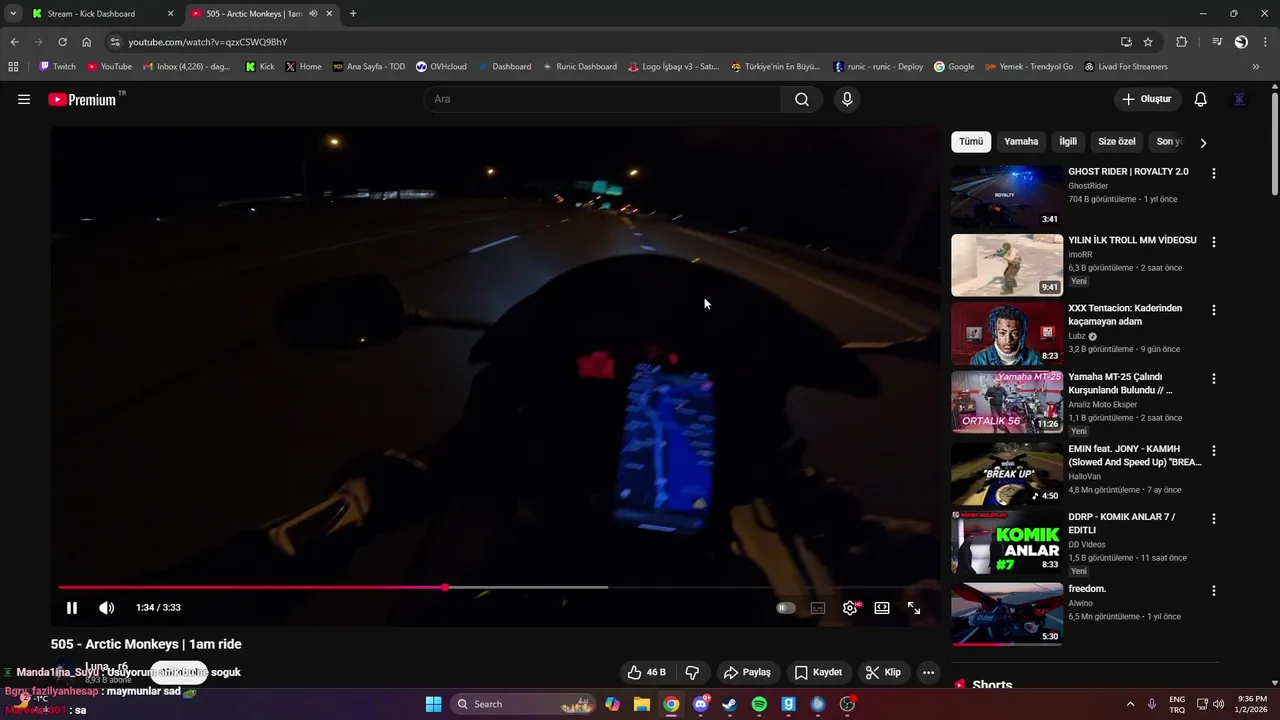
Task: Open options for freedom. video
Action: 1214,591
